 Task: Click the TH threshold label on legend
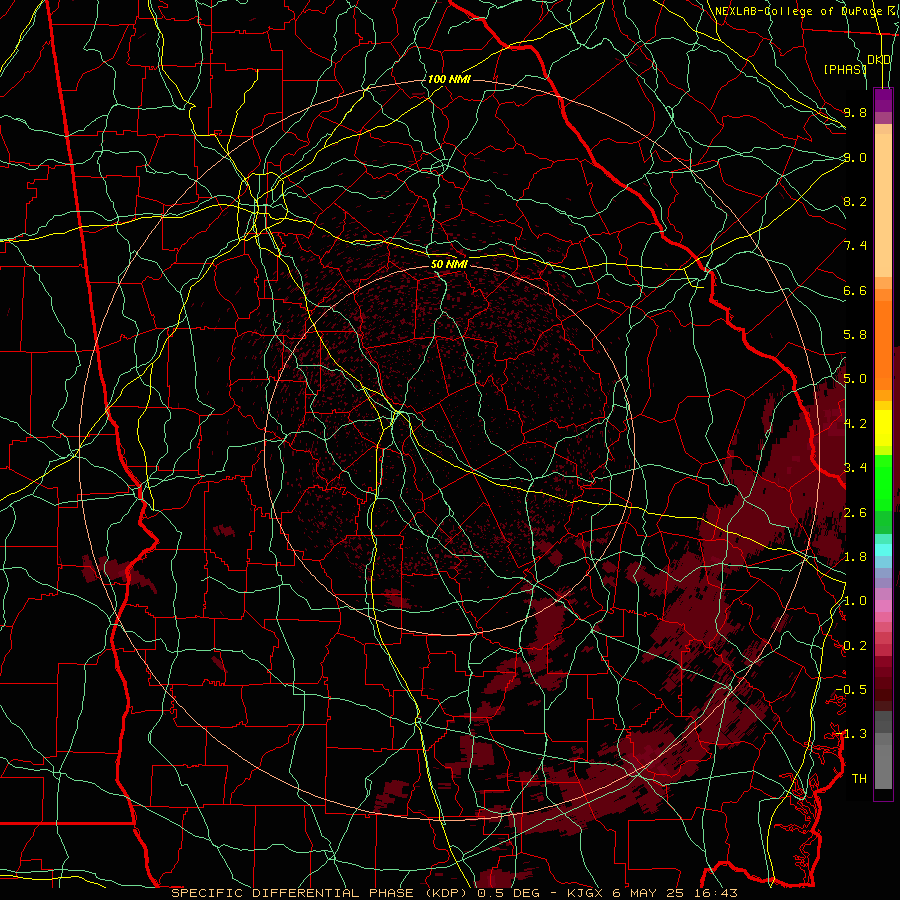pyautogui.click(x=859, y=779)
